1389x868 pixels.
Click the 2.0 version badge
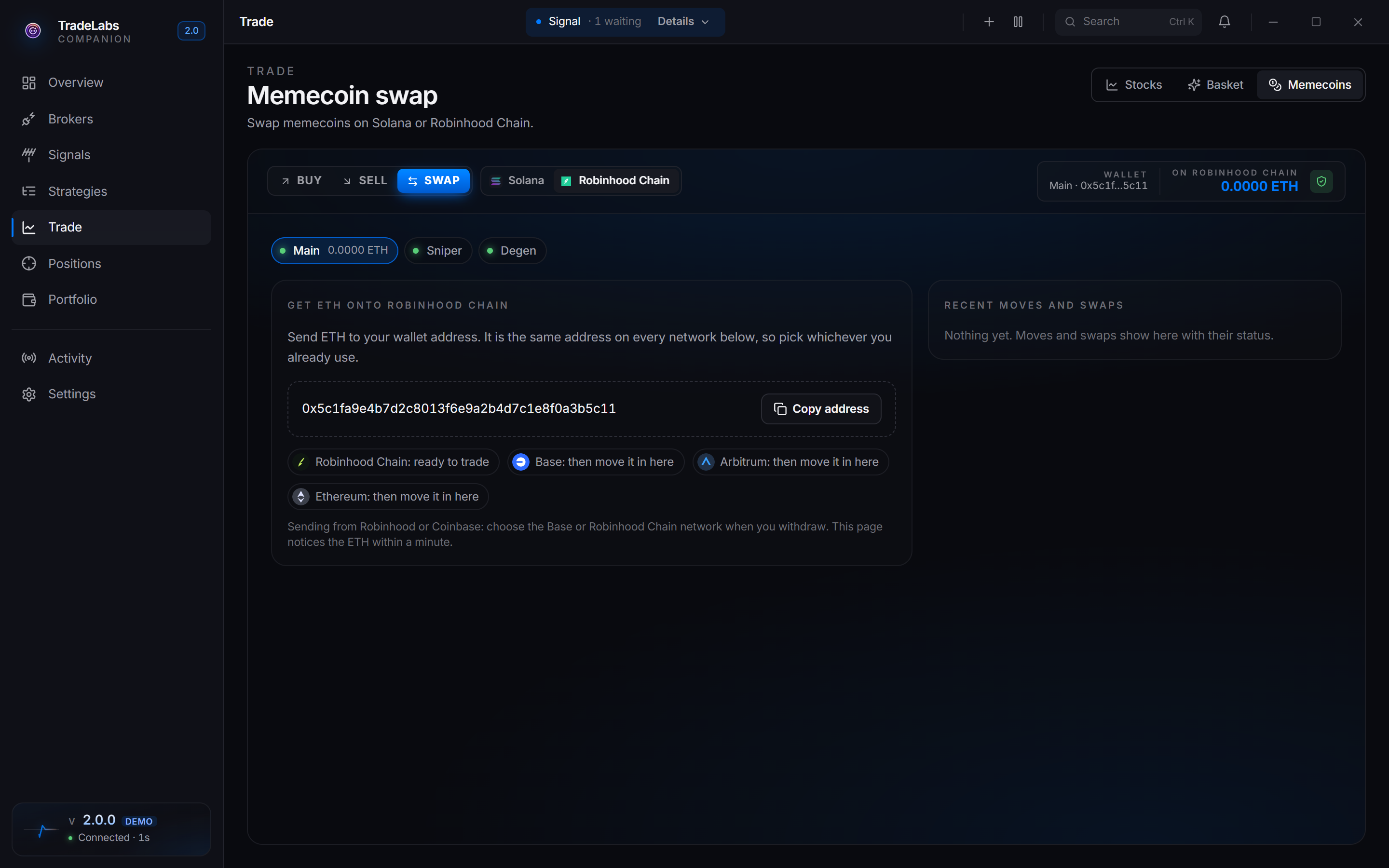click(191, 31)
